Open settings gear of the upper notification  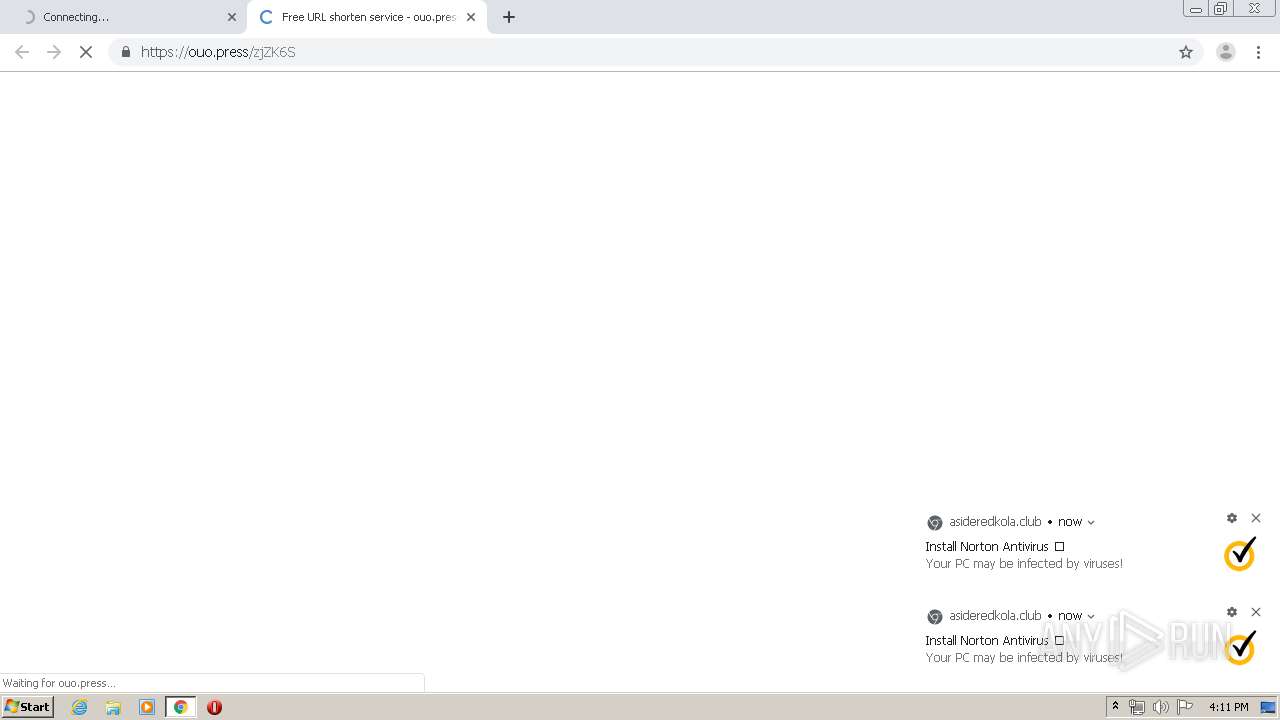[1232, 518]
